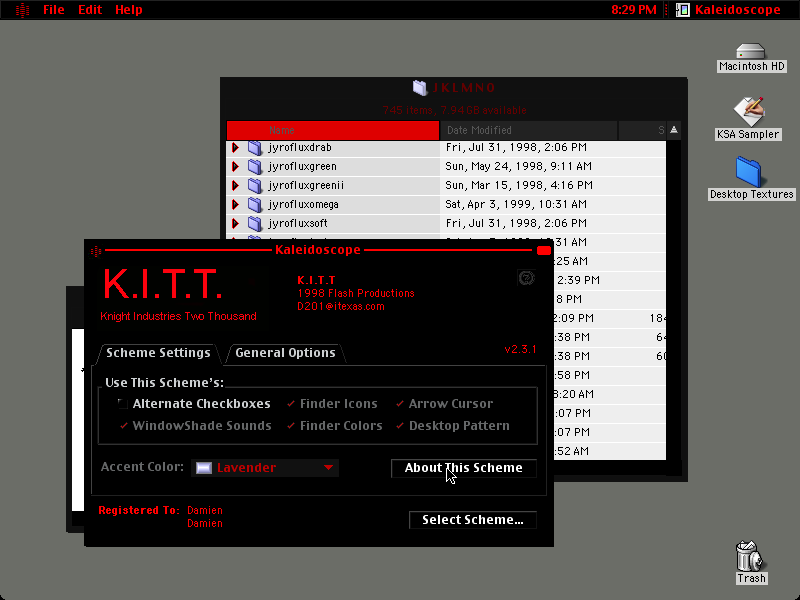Open the File menu
The width and height of the screenshot is (800, 600).
coord(54,10)
